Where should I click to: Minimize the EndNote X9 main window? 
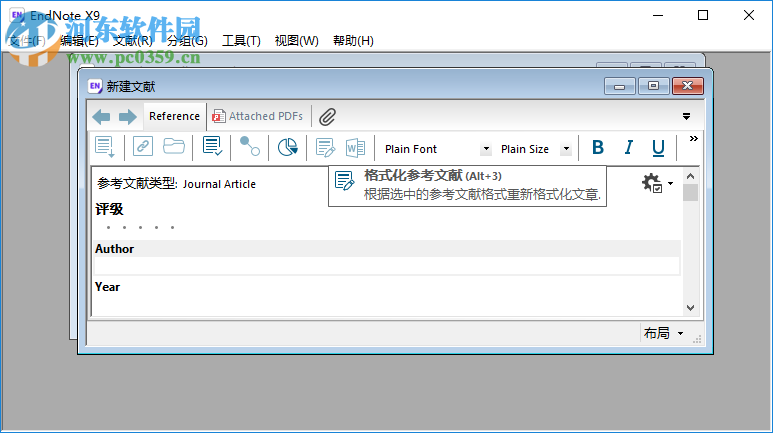(658, 15)
